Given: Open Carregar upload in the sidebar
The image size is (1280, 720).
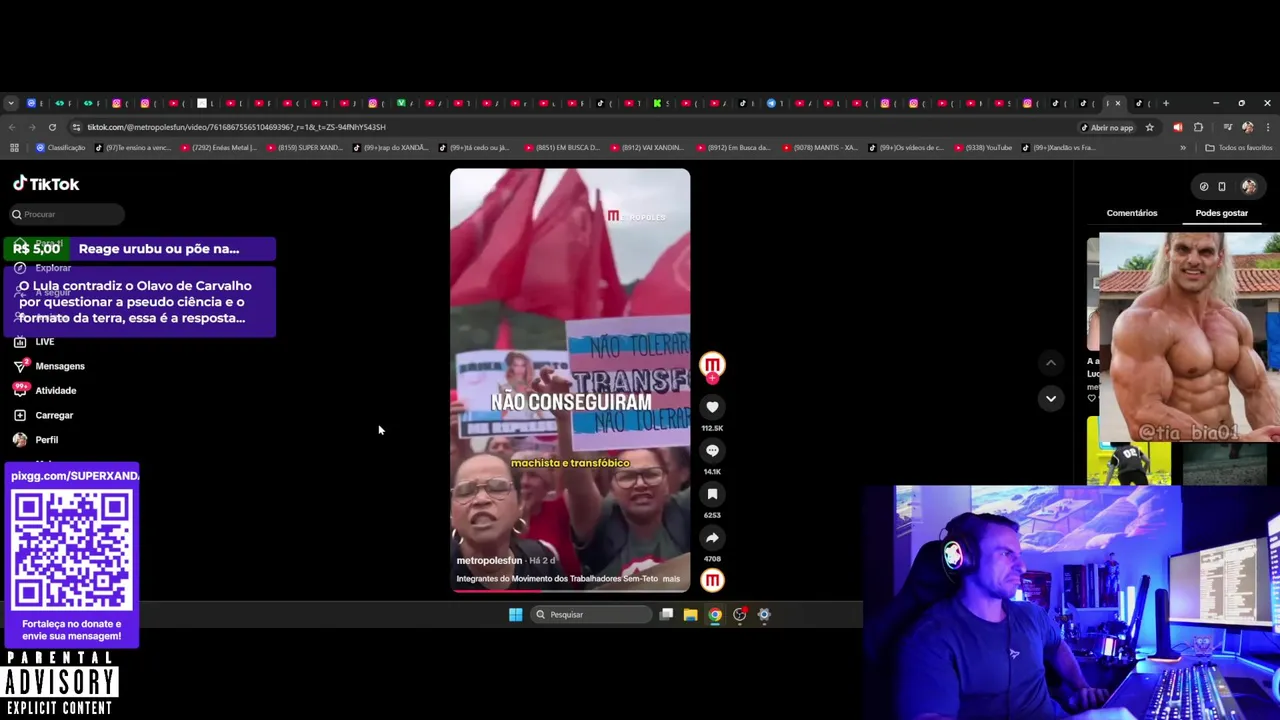Looking at the screenshot, I should point(43,415).
